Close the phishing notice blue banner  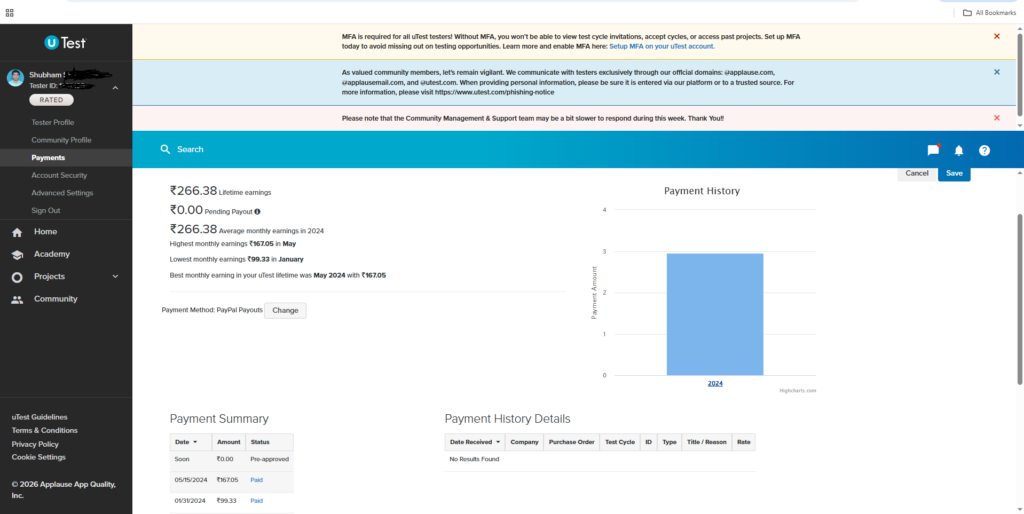[996, 72]
